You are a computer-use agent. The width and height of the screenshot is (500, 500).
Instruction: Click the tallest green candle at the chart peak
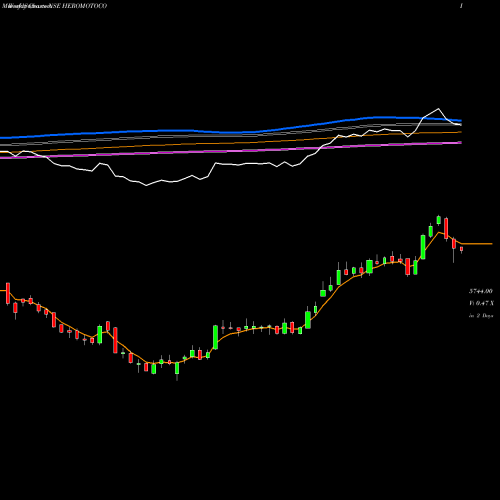click(x=439, y=220)
